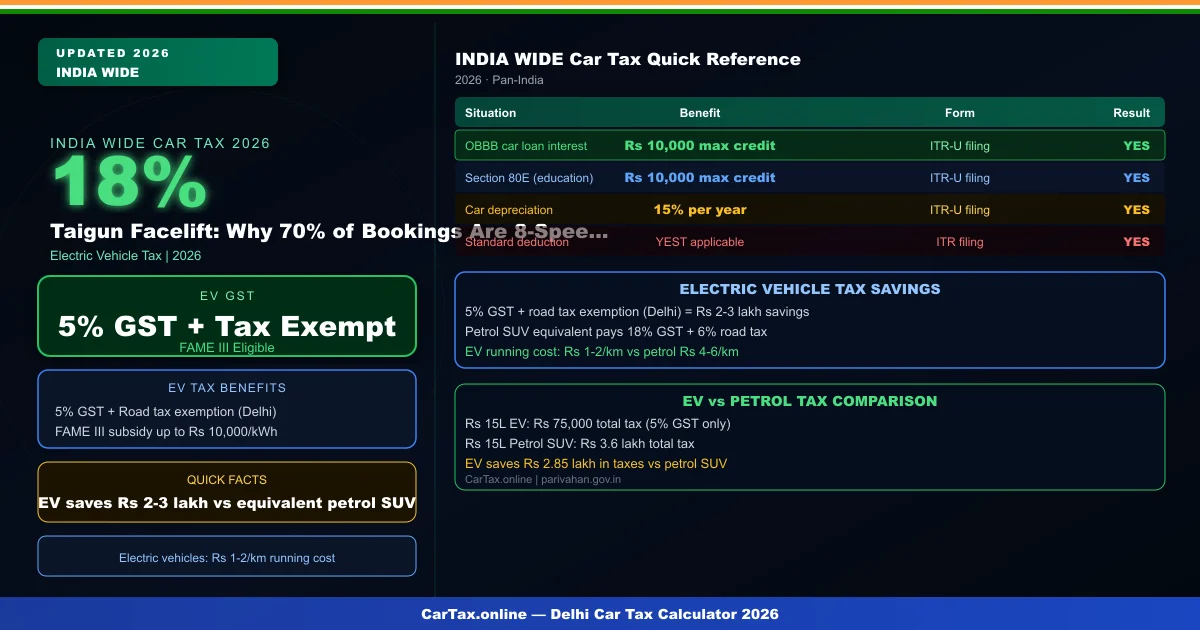Viewport: 1200px width, 630px height.
Task: Click the Quick Reference table title
Action: click(x=628, y=59)
